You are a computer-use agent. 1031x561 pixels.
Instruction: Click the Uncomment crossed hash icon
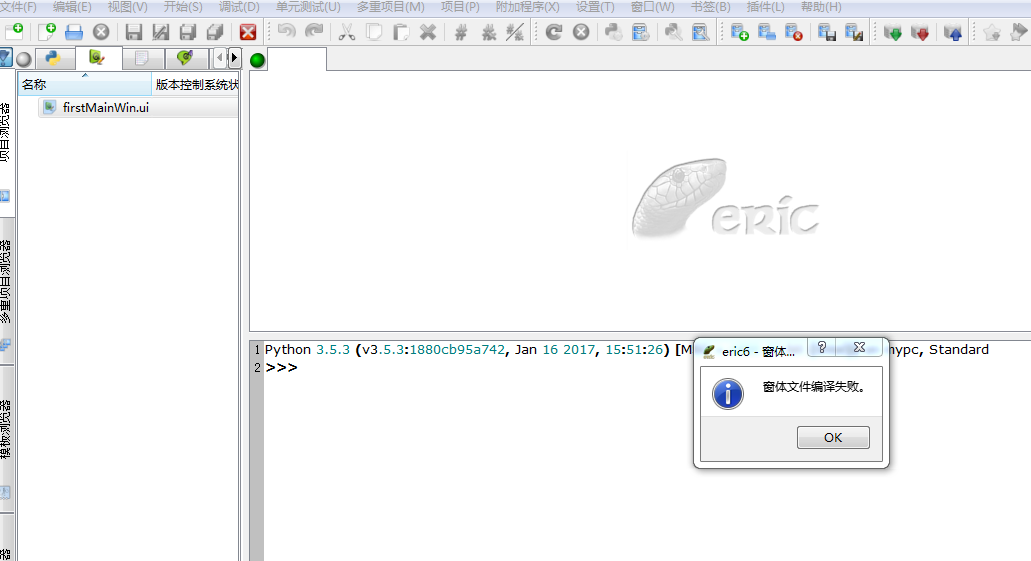click(x=489, y=32)
